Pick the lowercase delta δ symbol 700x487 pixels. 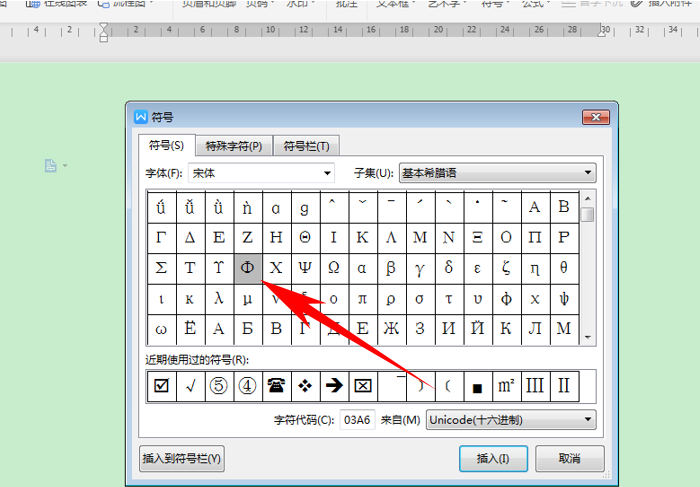coord(449,268)
